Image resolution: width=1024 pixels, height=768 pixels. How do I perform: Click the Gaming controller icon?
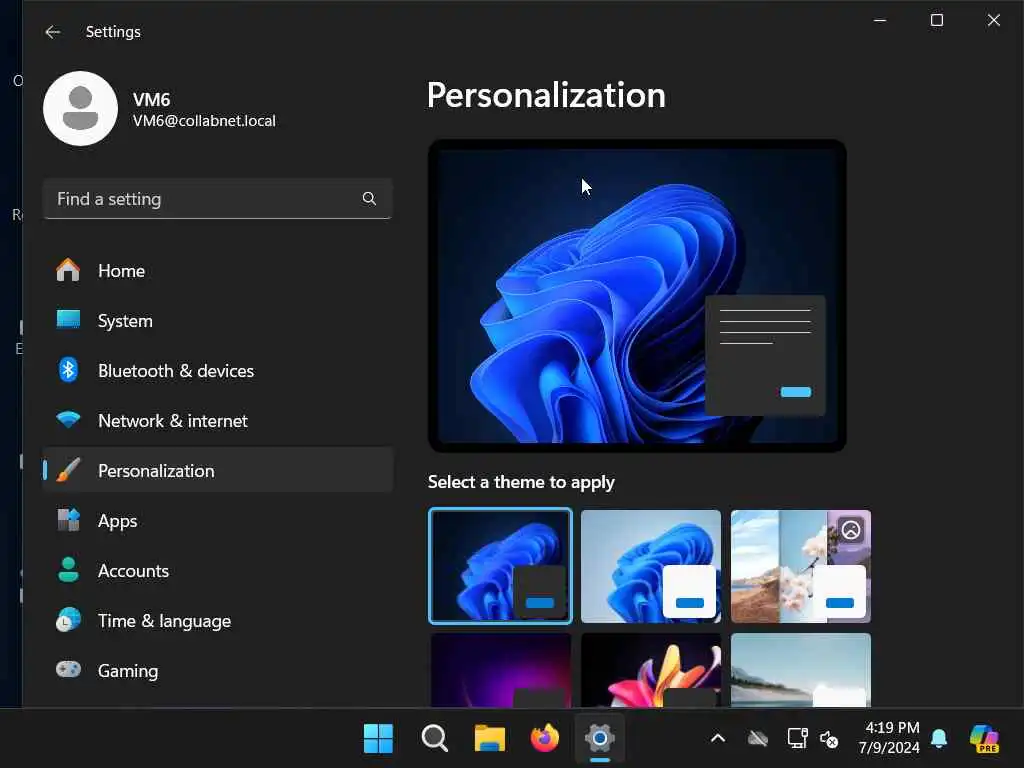pos(68,670)
